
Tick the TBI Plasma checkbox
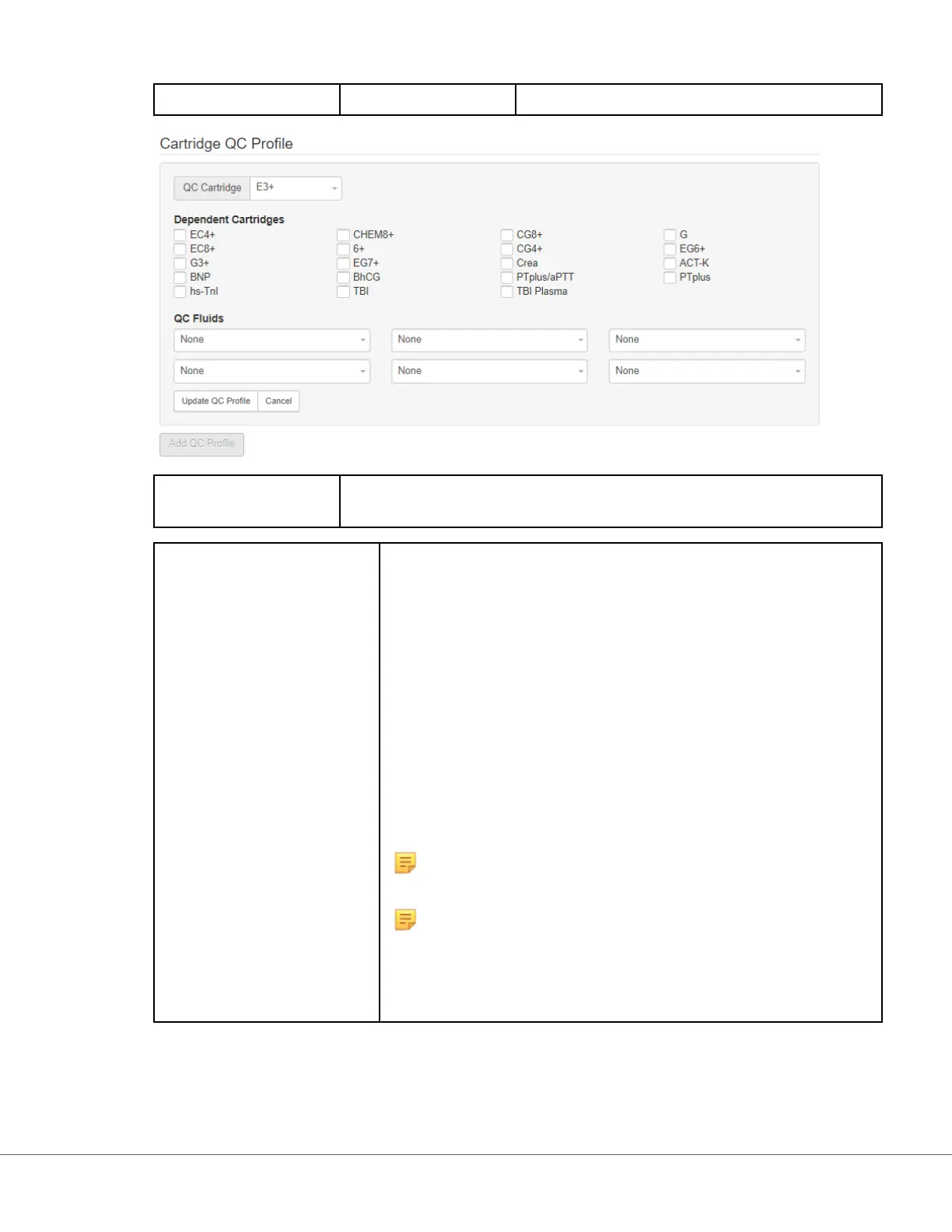[x=506, y=292]
